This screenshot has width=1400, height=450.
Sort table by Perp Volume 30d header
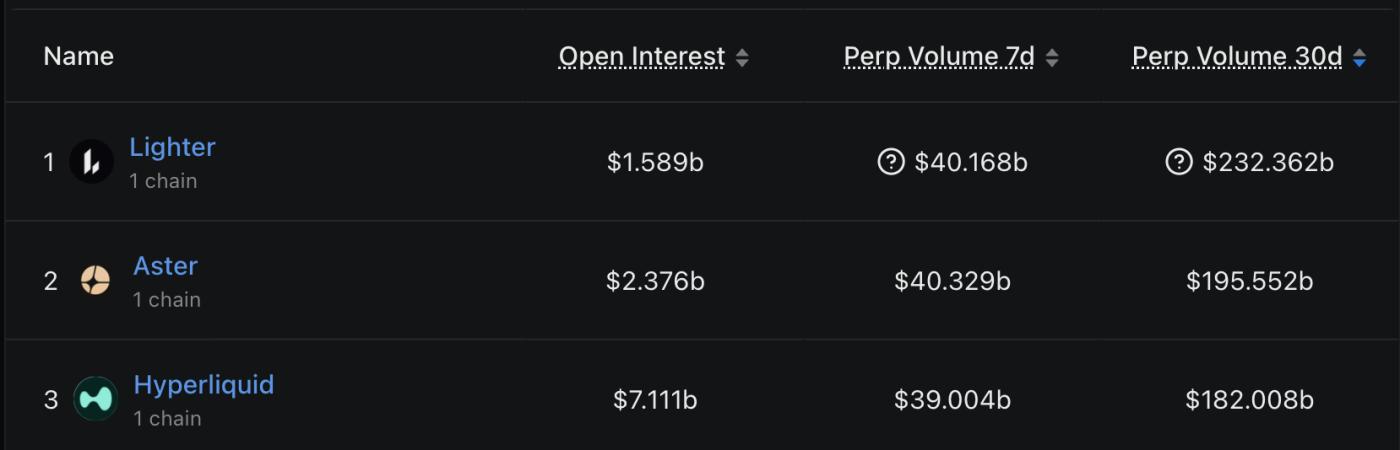click(1236, 57)
